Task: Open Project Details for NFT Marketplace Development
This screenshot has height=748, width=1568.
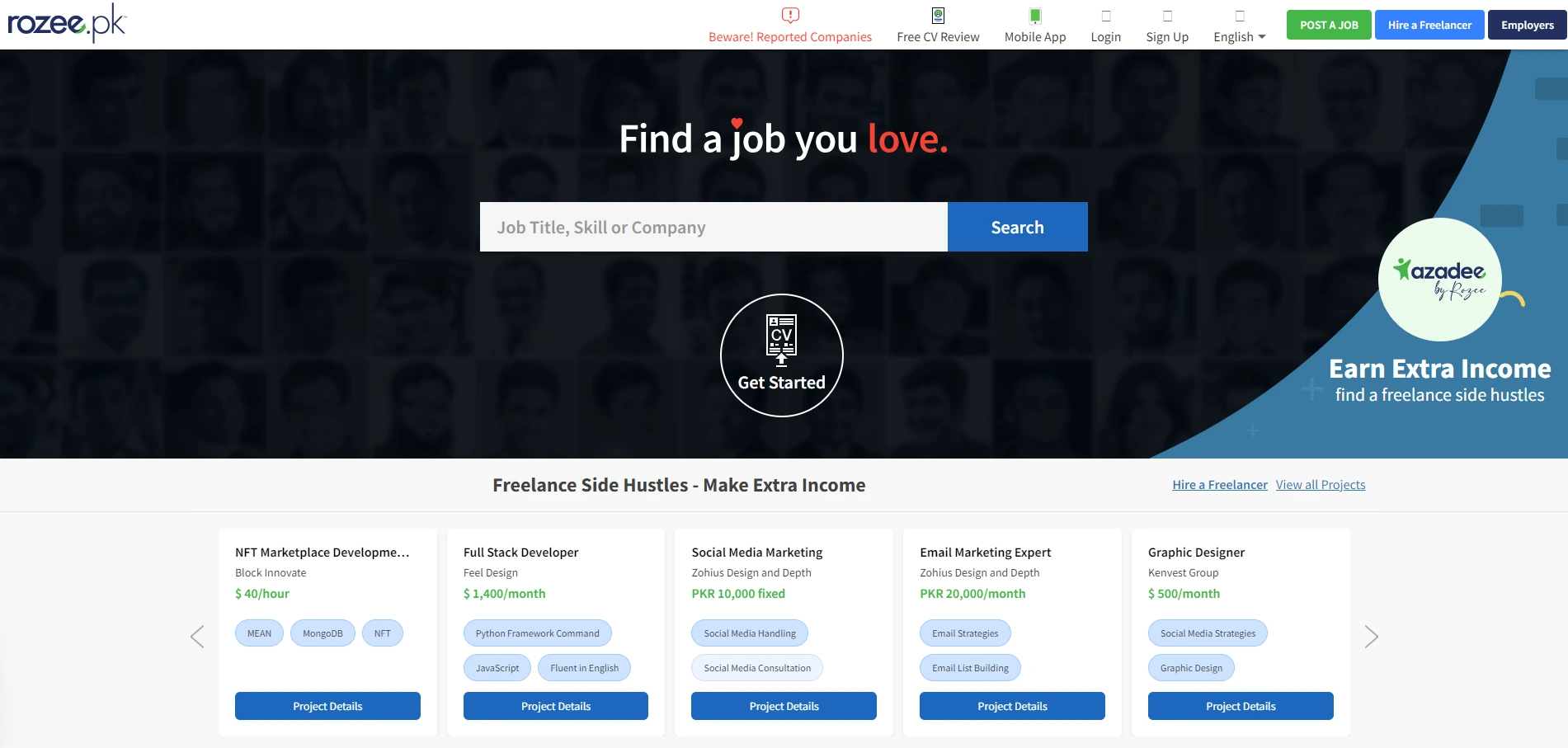Action: (327, 706)
